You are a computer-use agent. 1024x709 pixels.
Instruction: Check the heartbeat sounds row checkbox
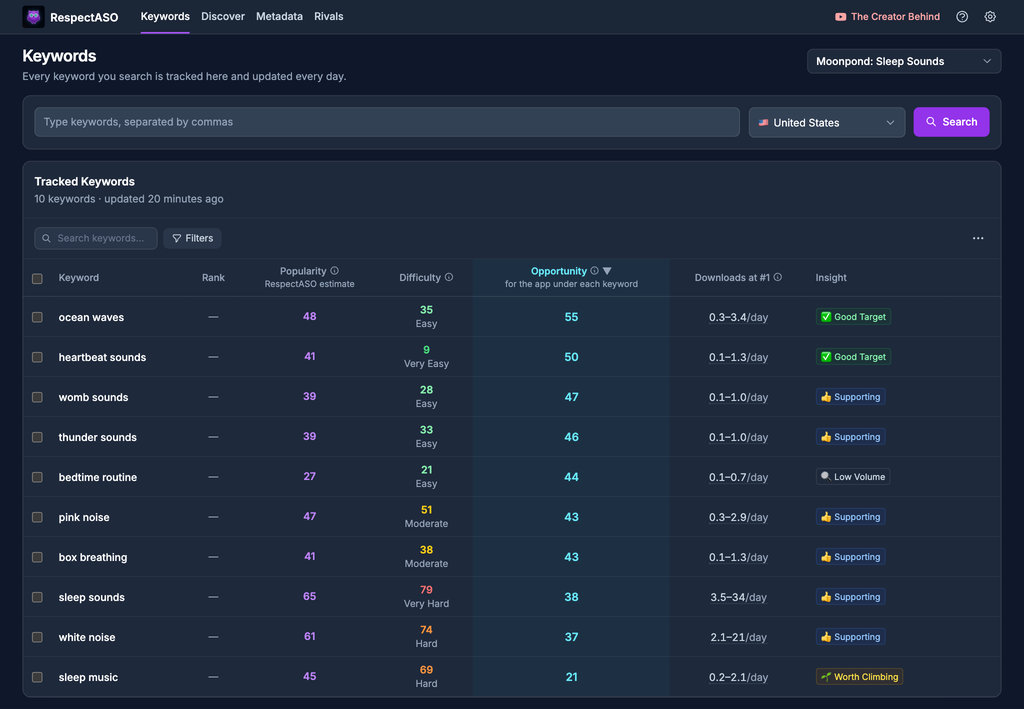point(37,357)
